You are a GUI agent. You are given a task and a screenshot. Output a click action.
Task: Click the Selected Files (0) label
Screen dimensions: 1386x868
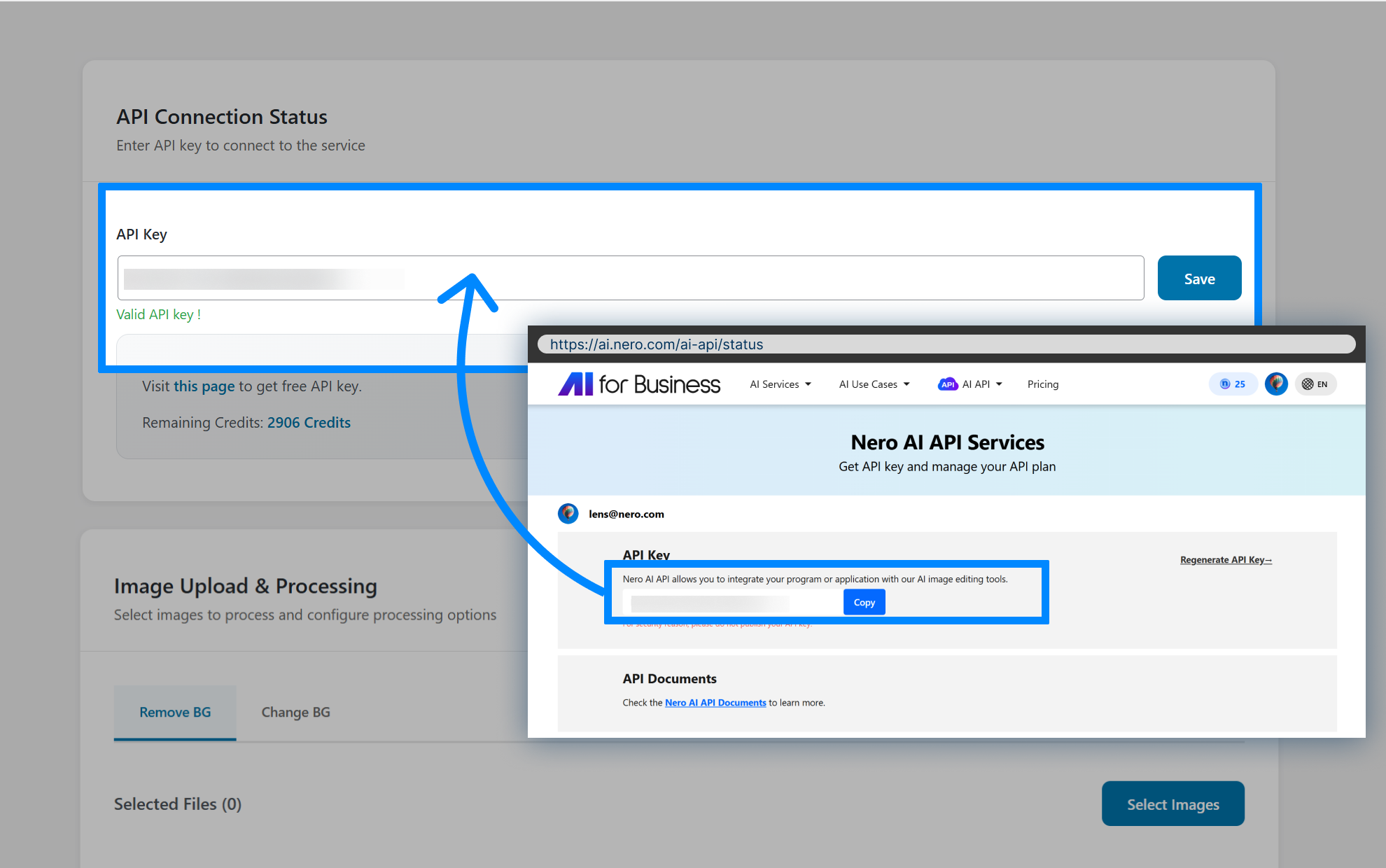coord(178,804)
